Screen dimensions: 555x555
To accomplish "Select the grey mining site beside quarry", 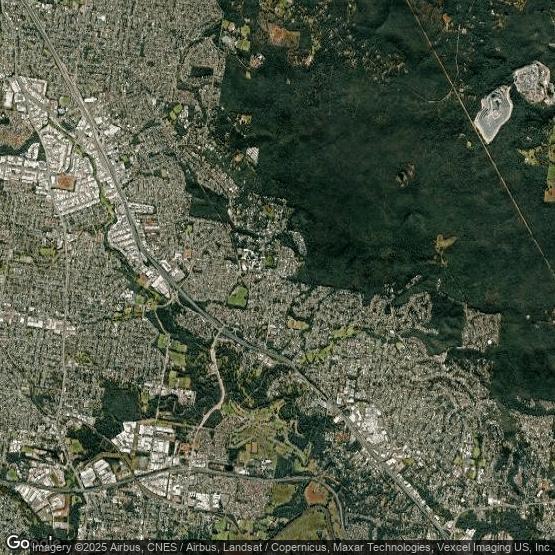I will point(534,83).
